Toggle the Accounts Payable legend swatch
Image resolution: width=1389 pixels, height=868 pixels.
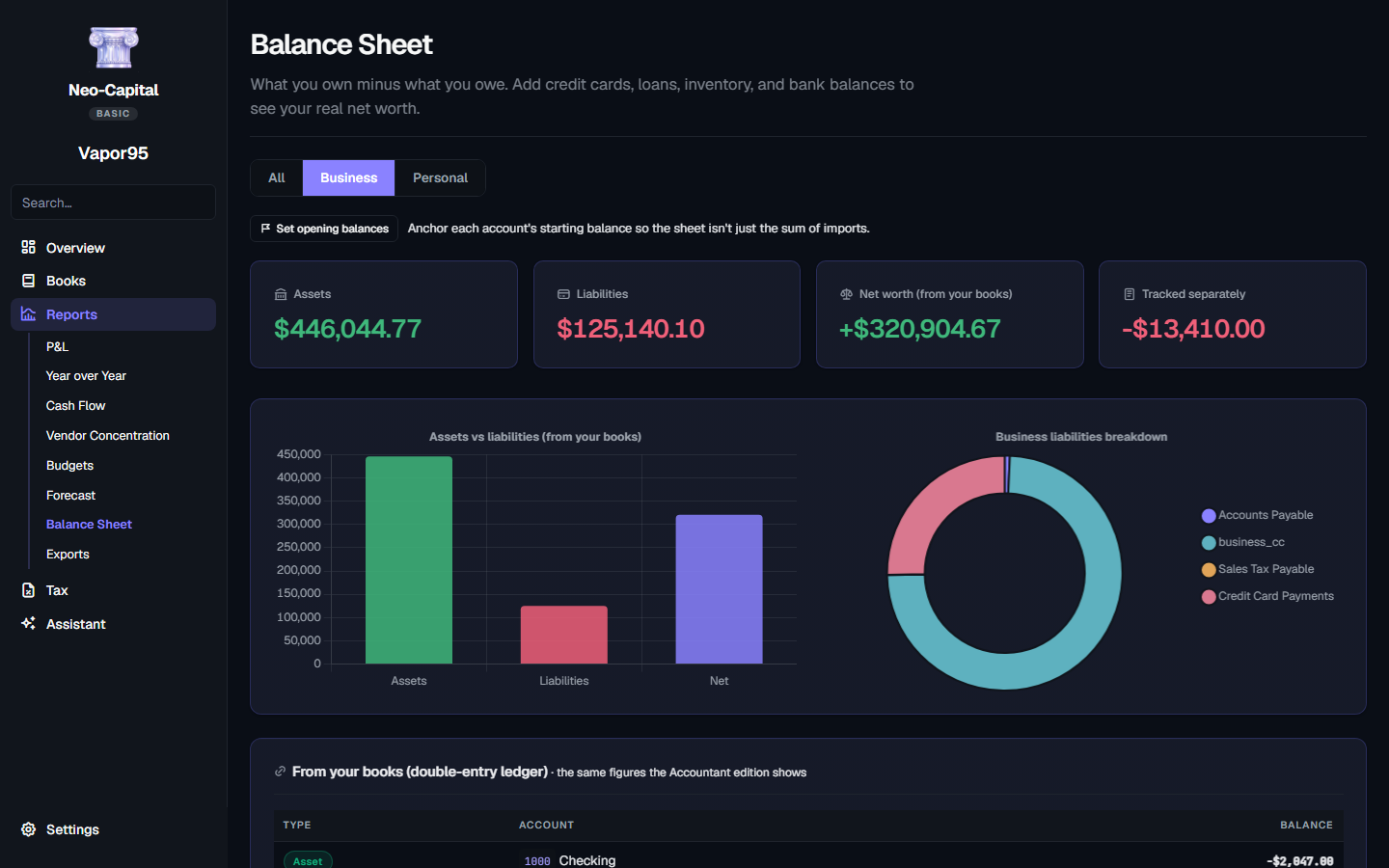pos(1209,516)
